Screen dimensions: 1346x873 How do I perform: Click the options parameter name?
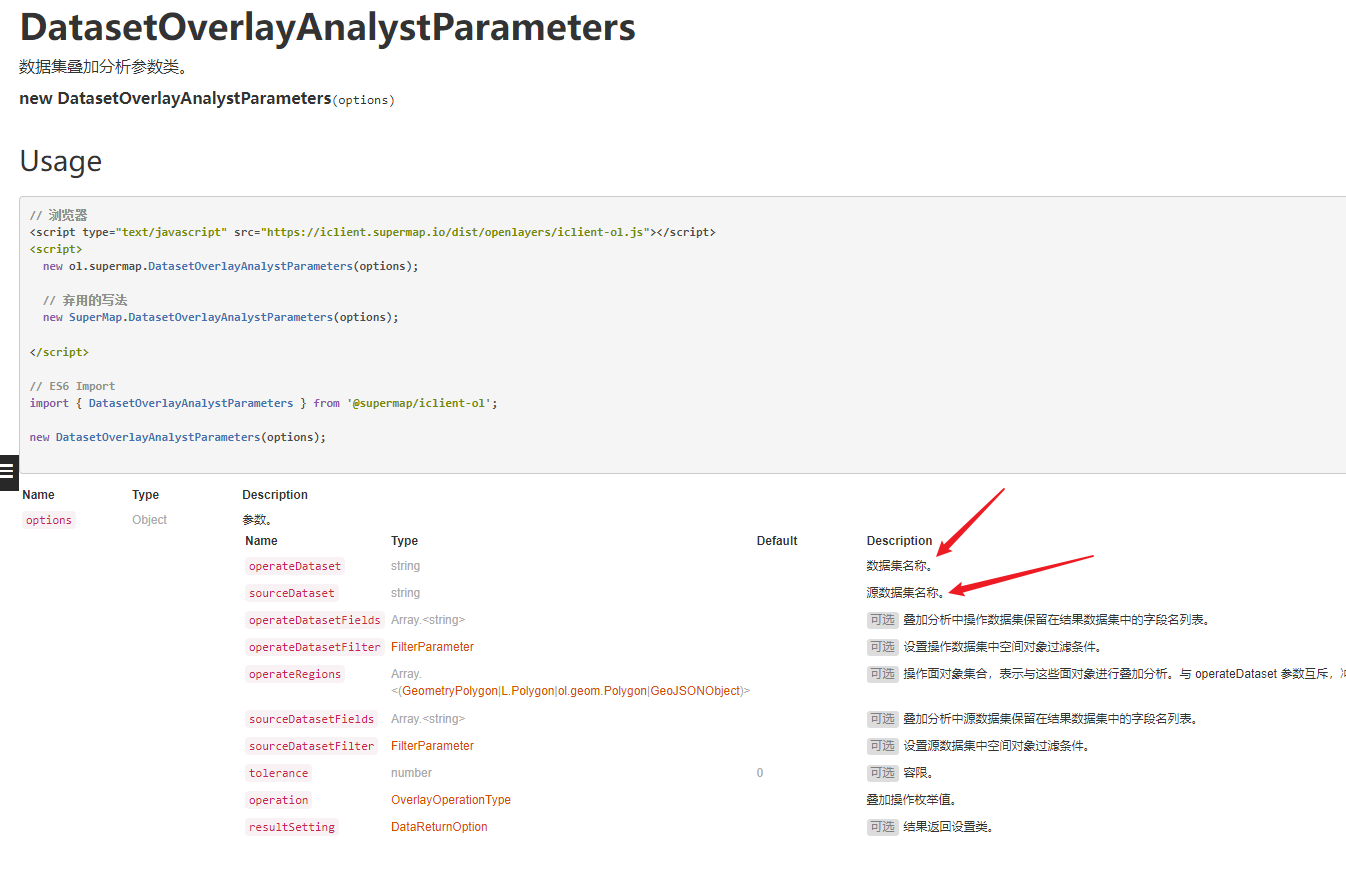49,520
